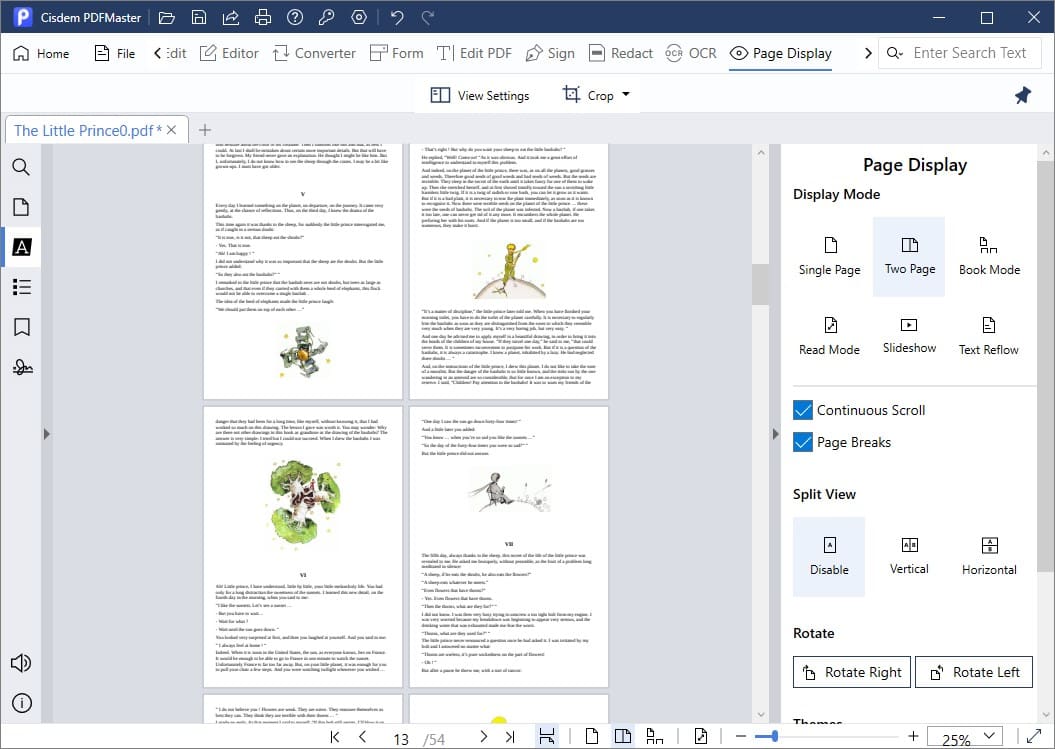
Task: Open the zoom percentage dropdown
Action: 989,736
